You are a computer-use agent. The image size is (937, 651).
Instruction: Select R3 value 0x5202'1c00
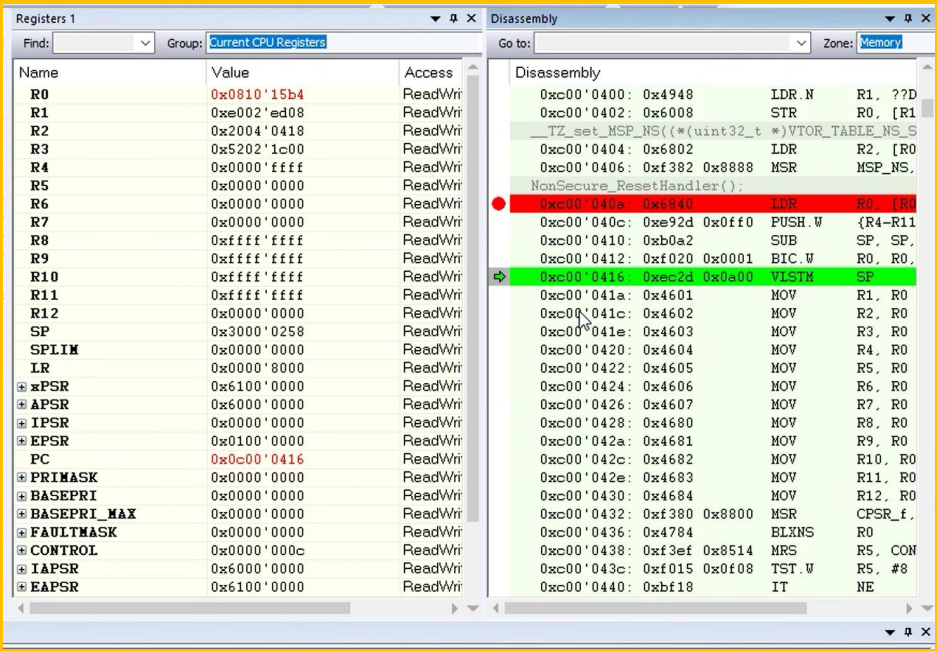coord(258,149)
